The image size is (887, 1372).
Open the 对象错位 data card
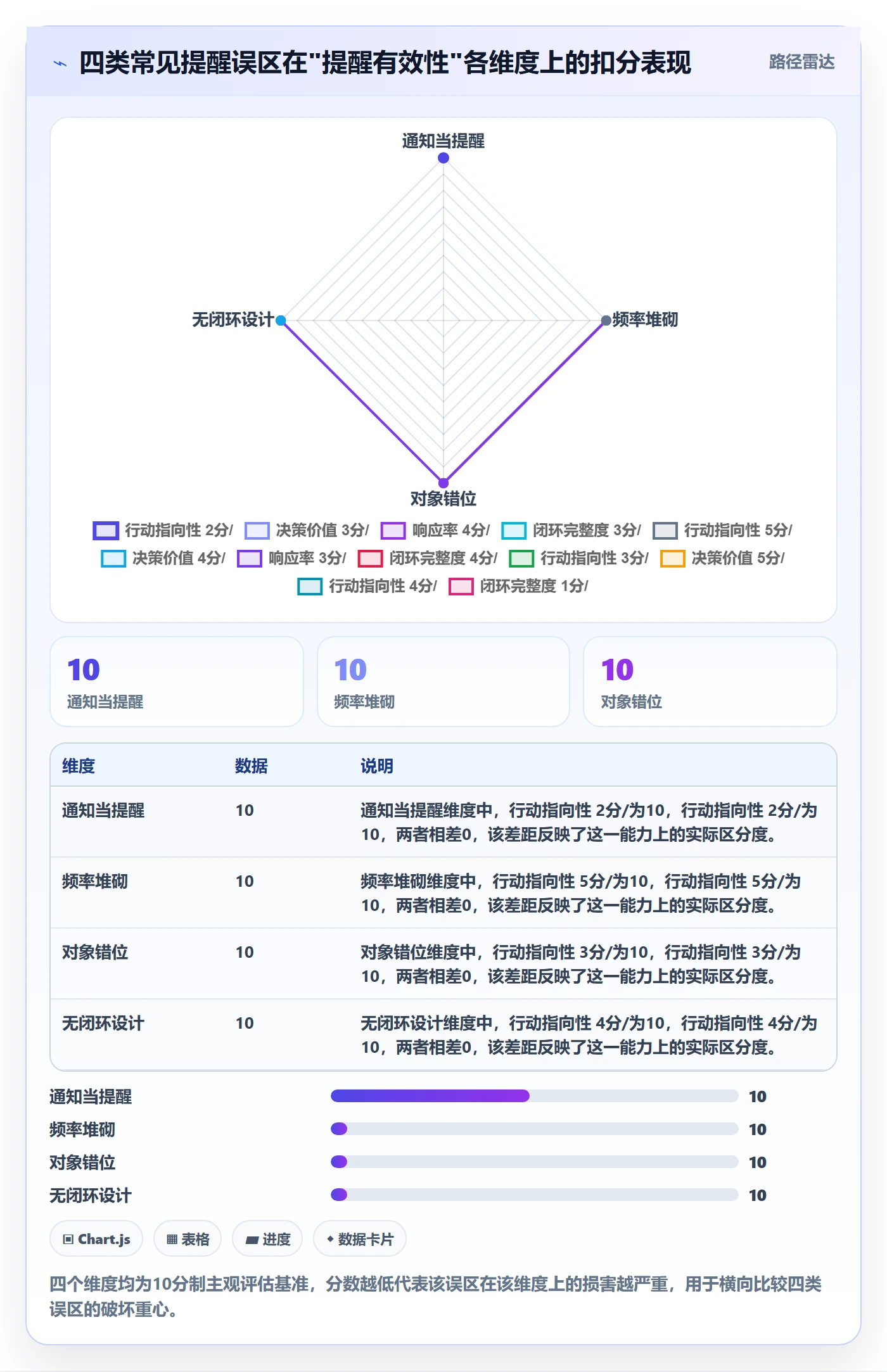pyautogui.click(x=710, y=682)
